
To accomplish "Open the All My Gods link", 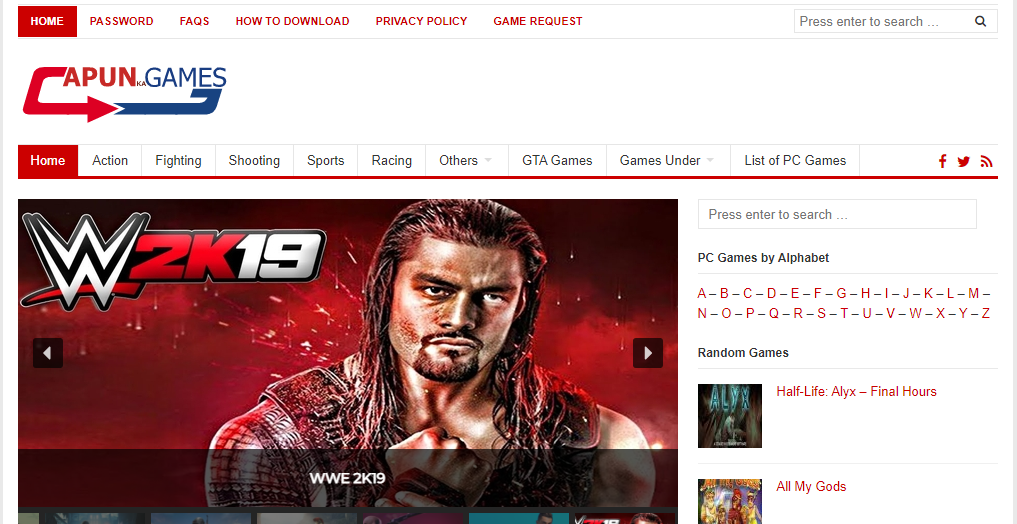I will (811, 486).
